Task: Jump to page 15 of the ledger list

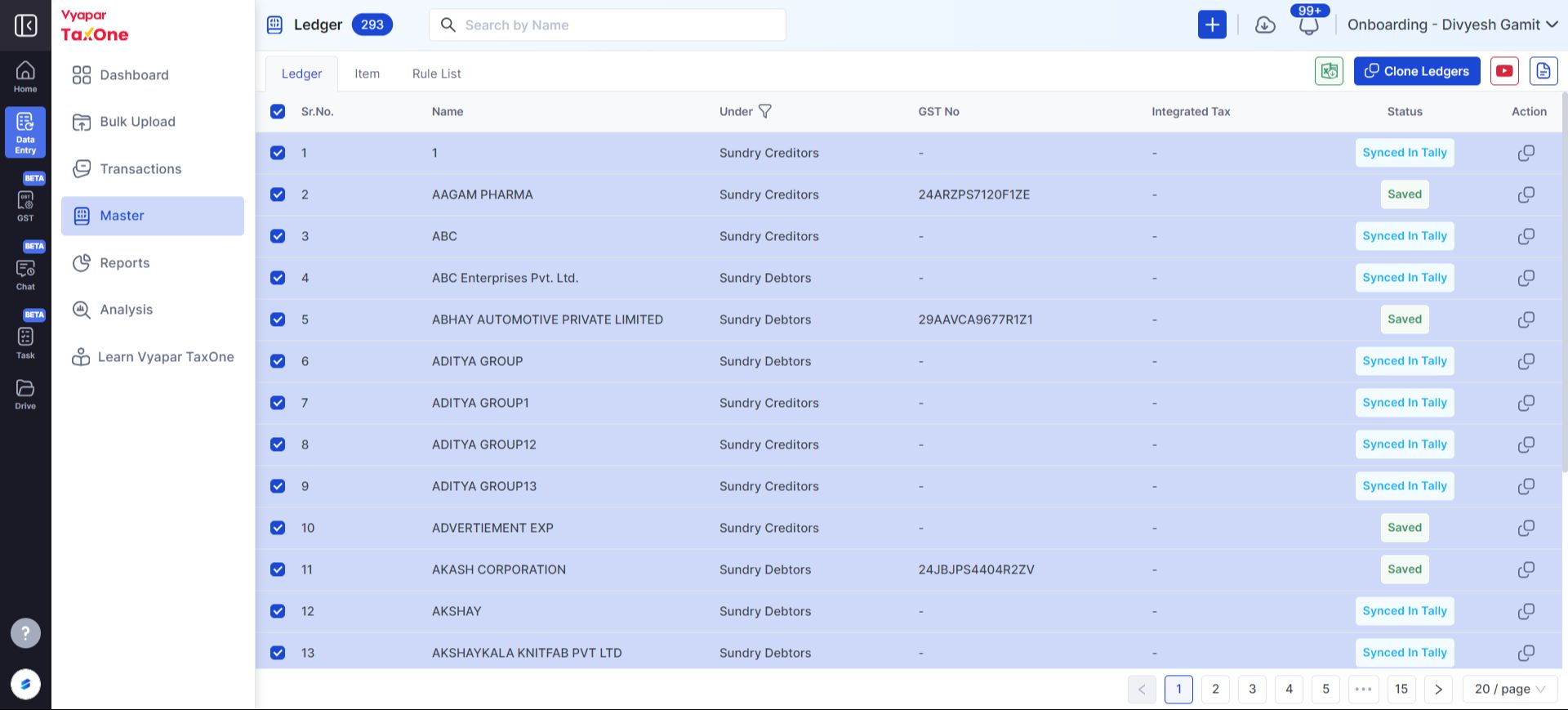Action: [1401, 689]
